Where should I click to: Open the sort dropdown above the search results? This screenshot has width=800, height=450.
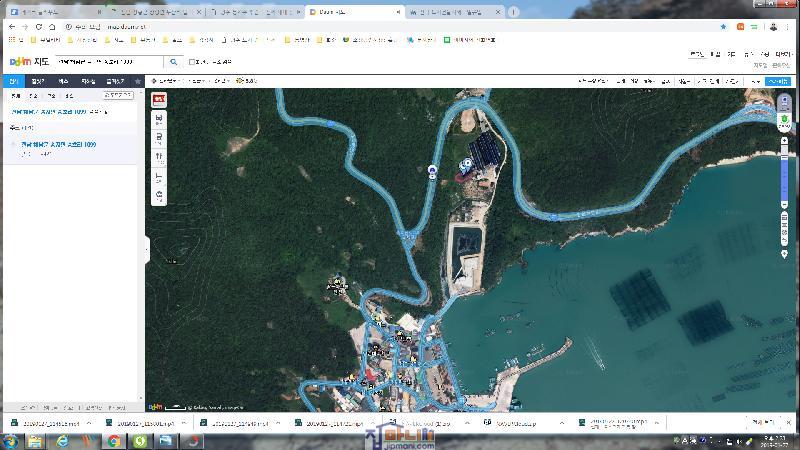coord(118,96)
